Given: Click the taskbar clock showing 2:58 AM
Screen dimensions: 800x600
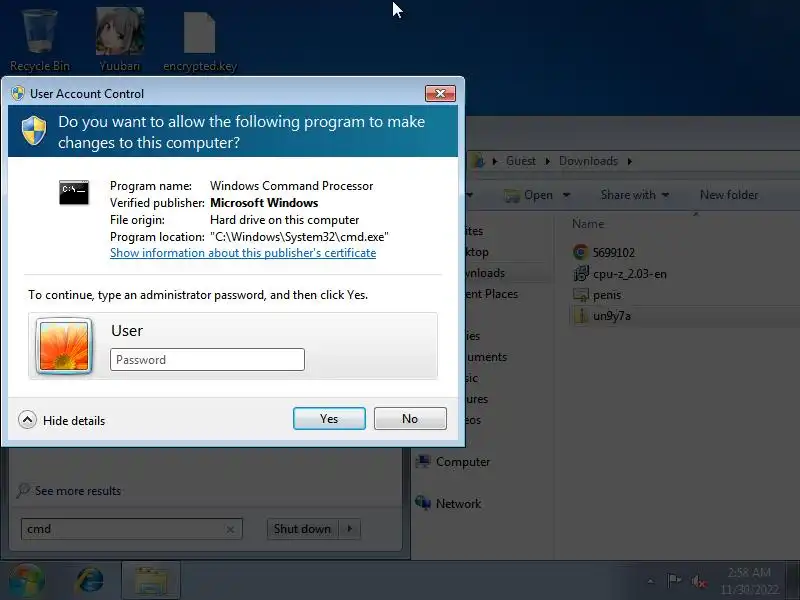Looking at the screenshot, I should pos(749,581).
